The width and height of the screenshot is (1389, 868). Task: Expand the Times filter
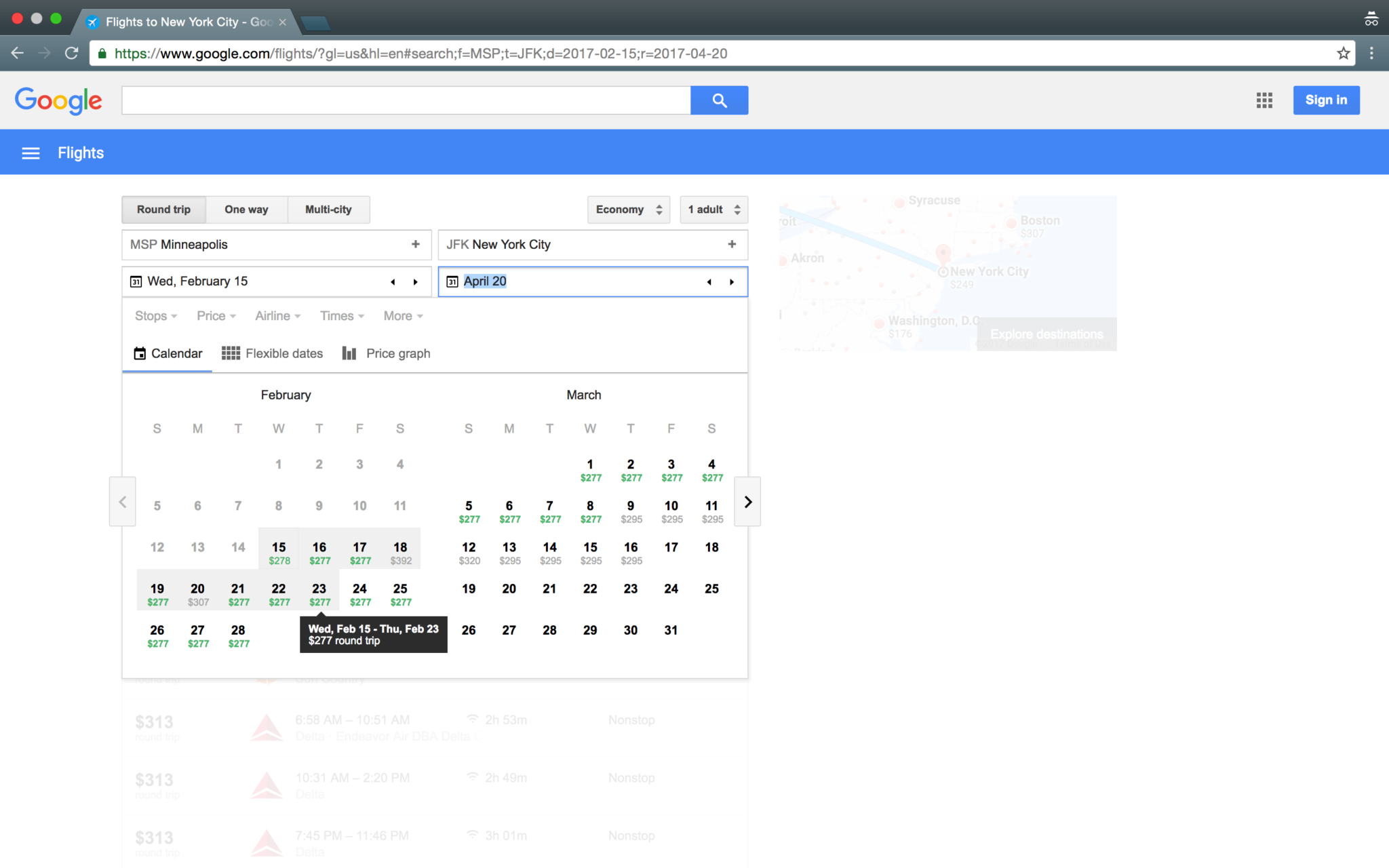coord(342,316)
